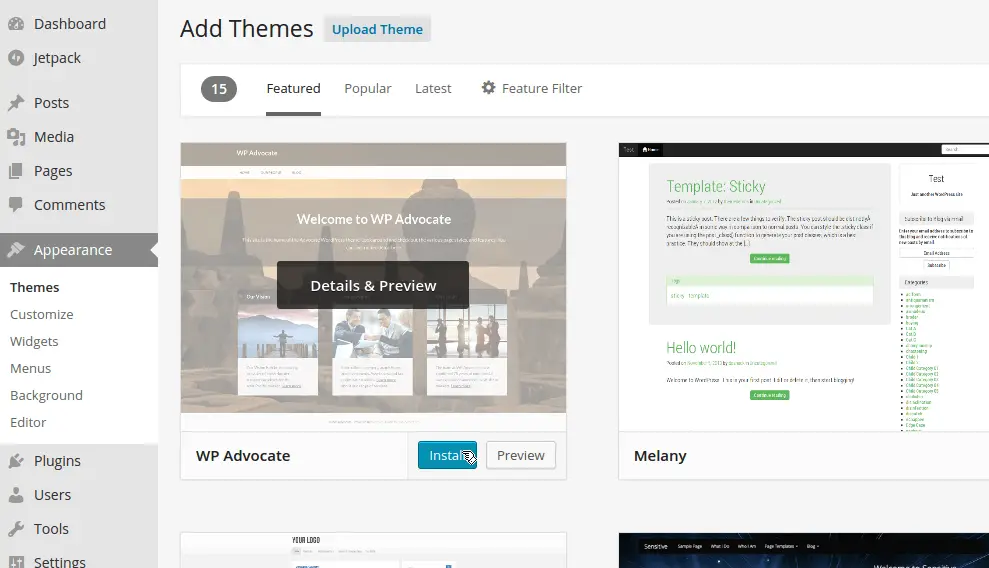Image resolution: width=989 pixels, height=568 pixels.
Task: Open the Appearance menu label
Action: click(73, 250)
